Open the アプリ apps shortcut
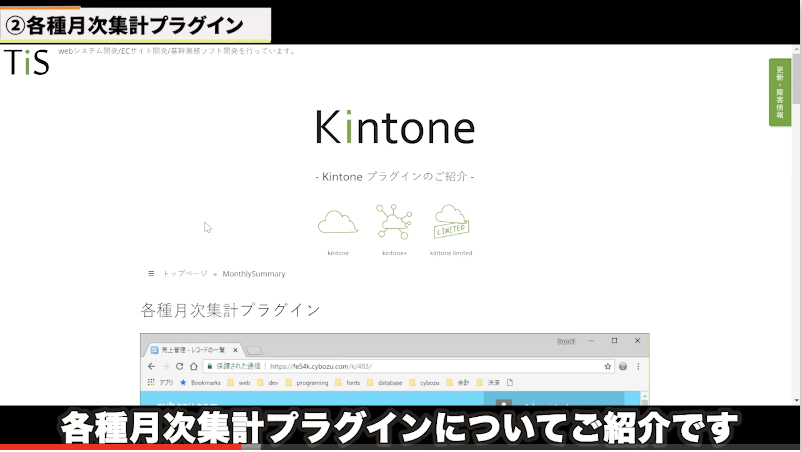This screenshot has height=452, width=802. click(160, 383)
